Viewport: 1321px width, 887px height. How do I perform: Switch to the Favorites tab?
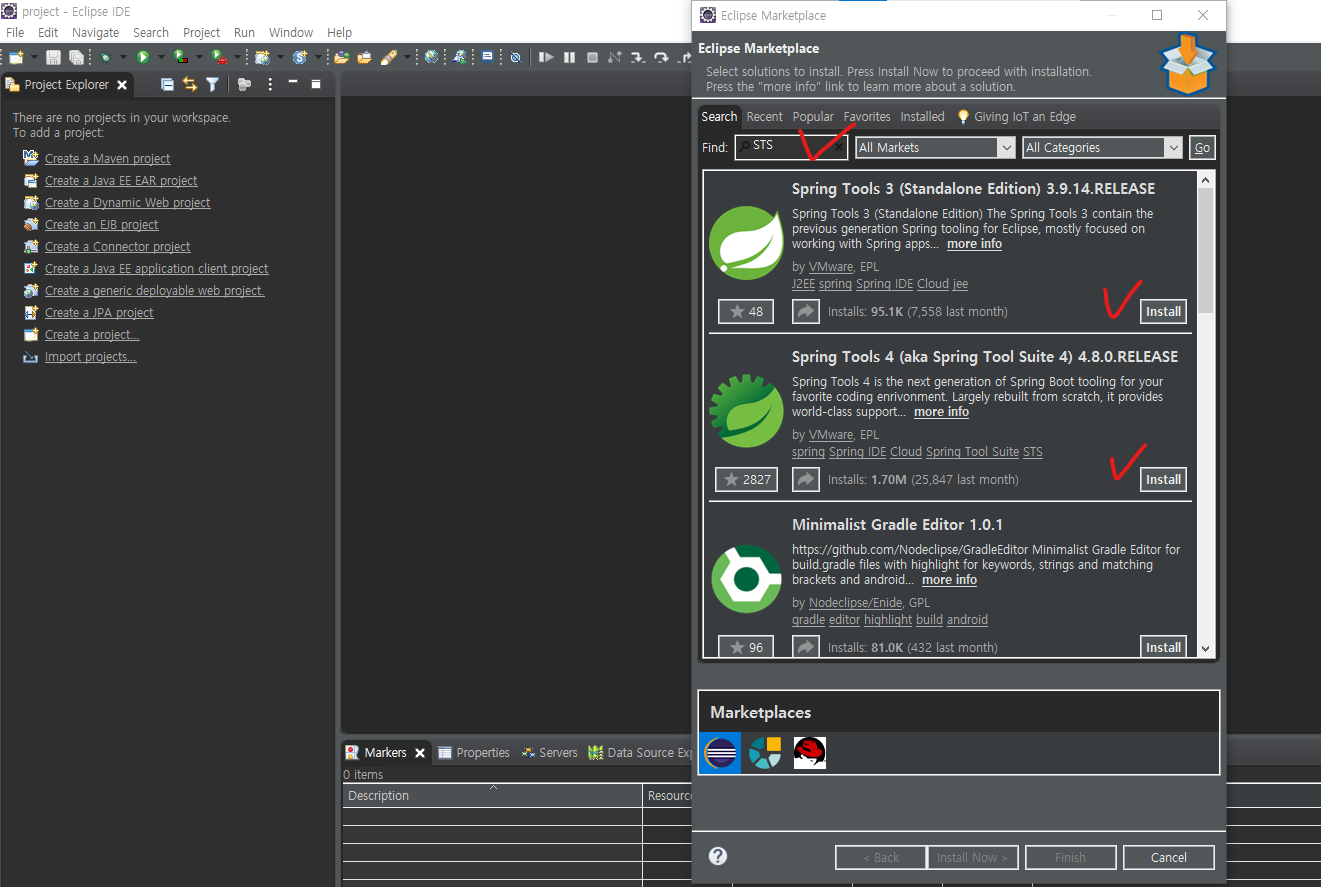coord(867,116)
